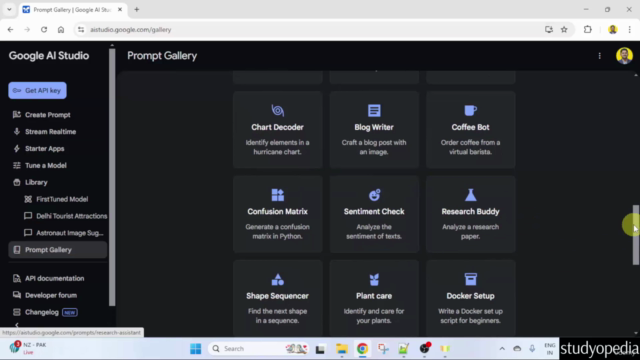The width and height of the screenshot is (640, 360).
Task: Click the Plant care plant icon
Action: click(374, 279)
